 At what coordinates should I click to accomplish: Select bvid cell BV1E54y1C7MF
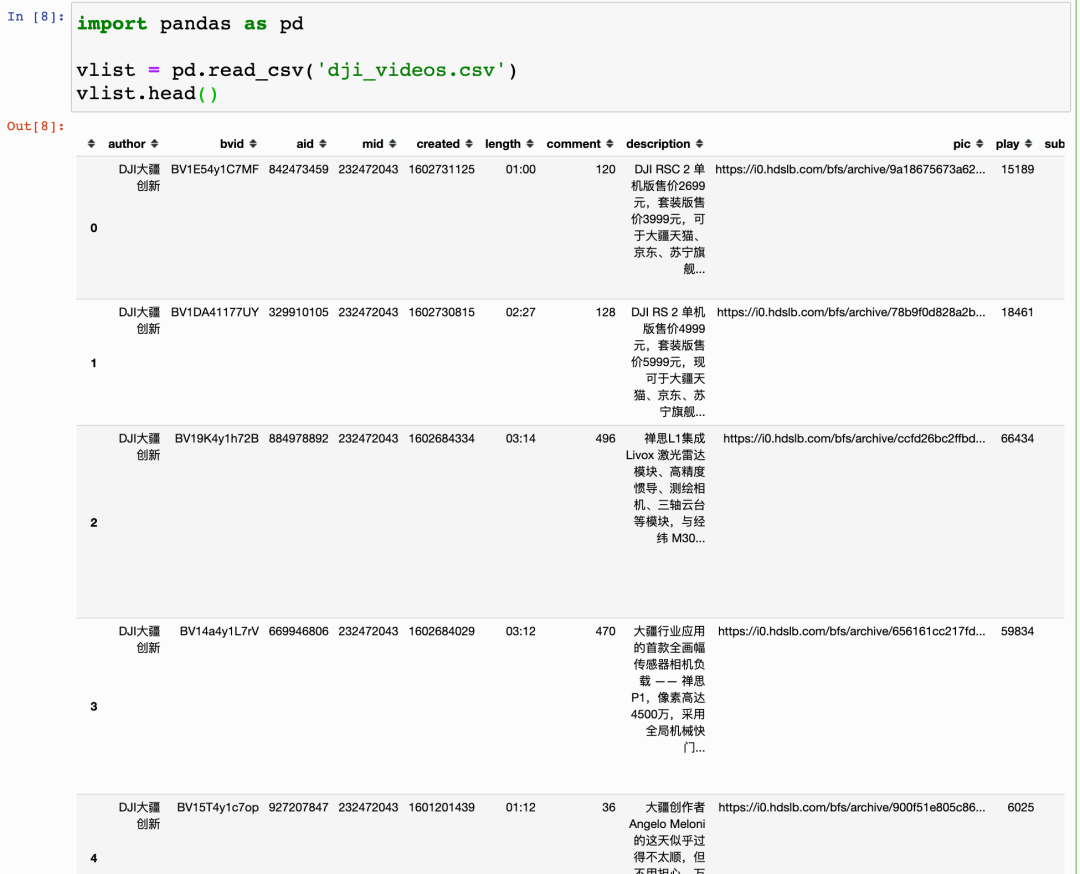pyautogui.click(x=215, y=169)
